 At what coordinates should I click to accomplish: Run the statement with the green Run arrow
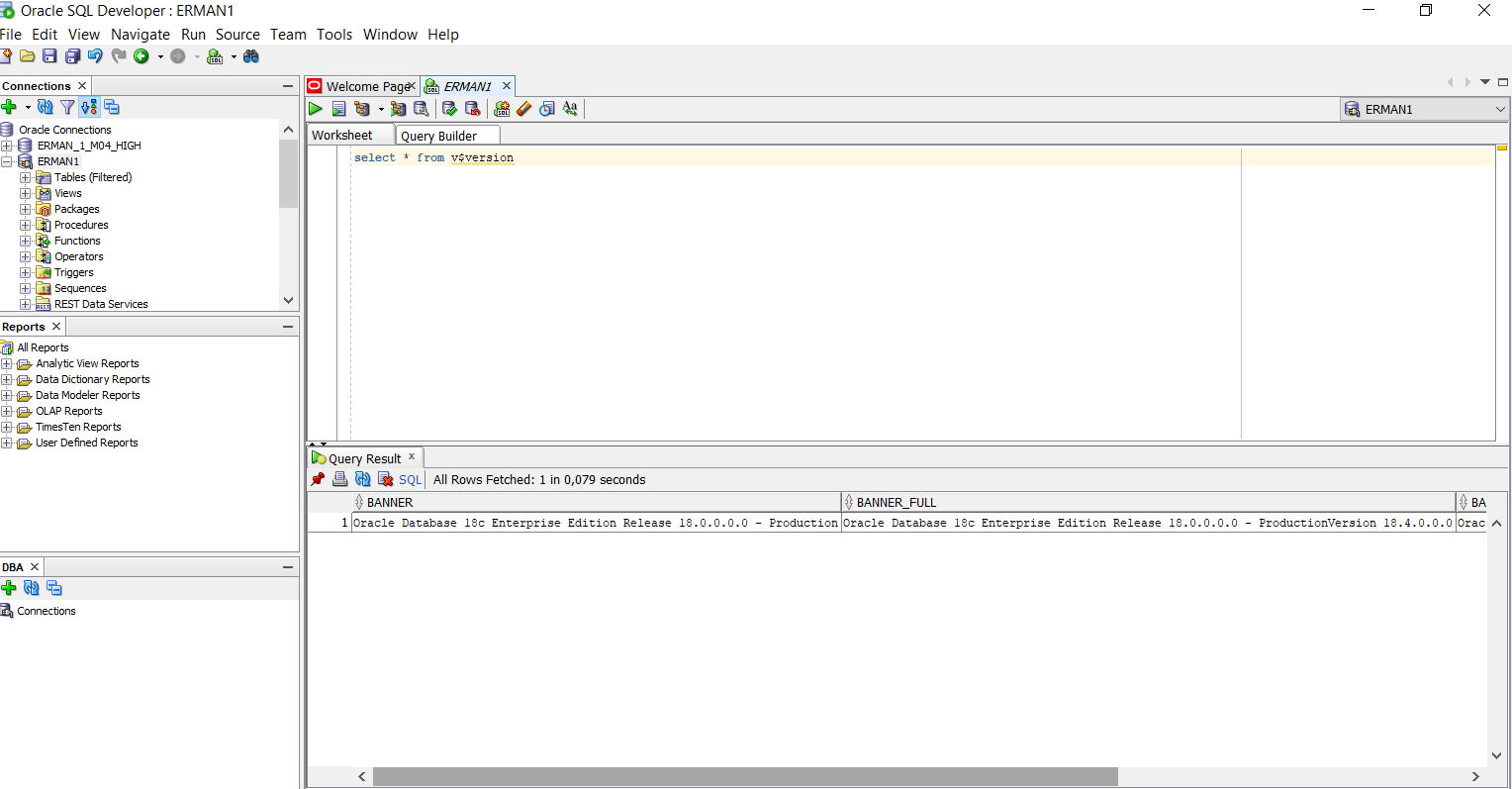click(x=315, y=109)
